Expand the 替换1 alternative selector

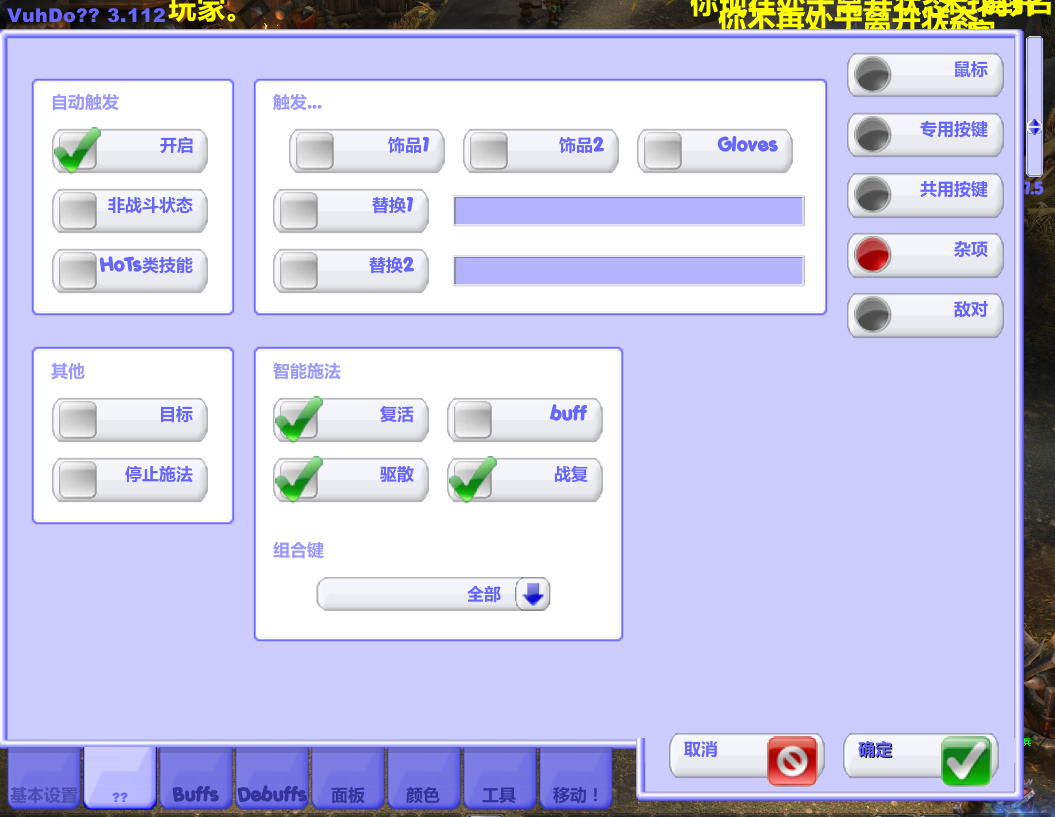click(x=295, y=210)
